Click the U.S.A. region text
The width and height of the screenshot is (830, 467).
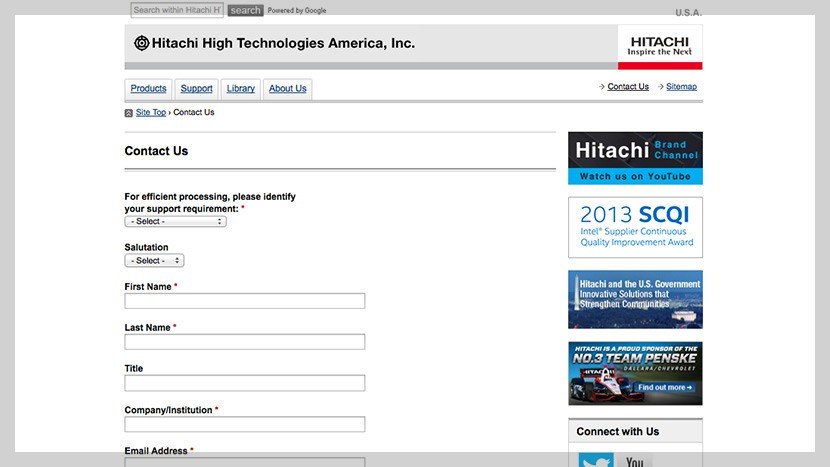tap(689, 12)
